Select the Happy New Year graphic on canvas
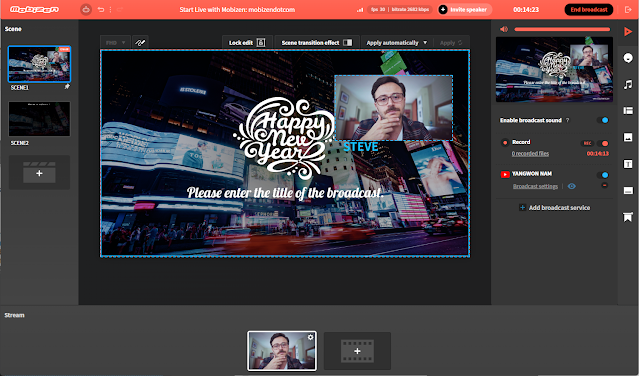The height and width of the screenshot is (376, 639). tap(284, 139)
